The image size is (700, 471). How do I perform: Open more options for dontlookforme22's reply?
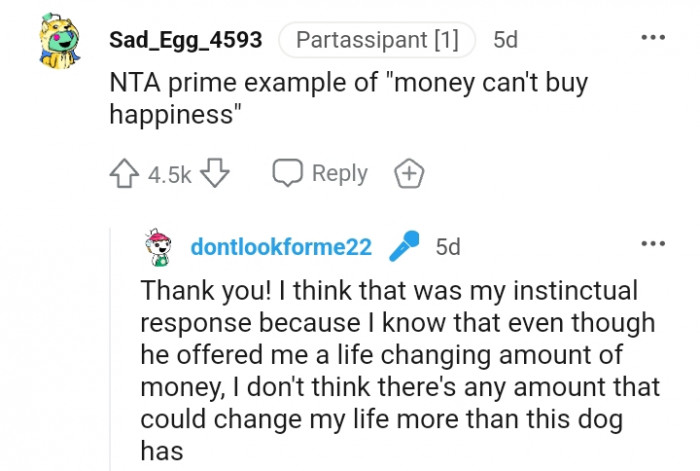pos(652,243)
